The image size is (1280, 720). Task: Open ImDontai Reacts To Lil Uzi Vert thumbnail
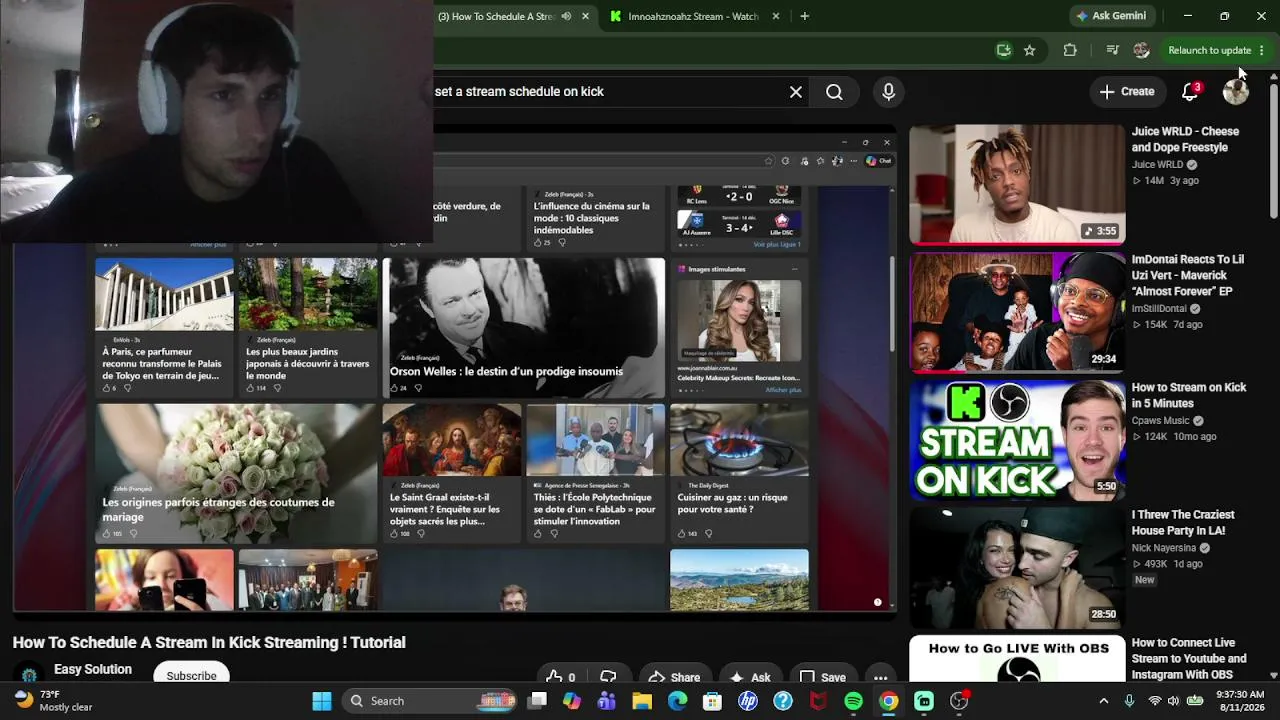[1017, 312]
